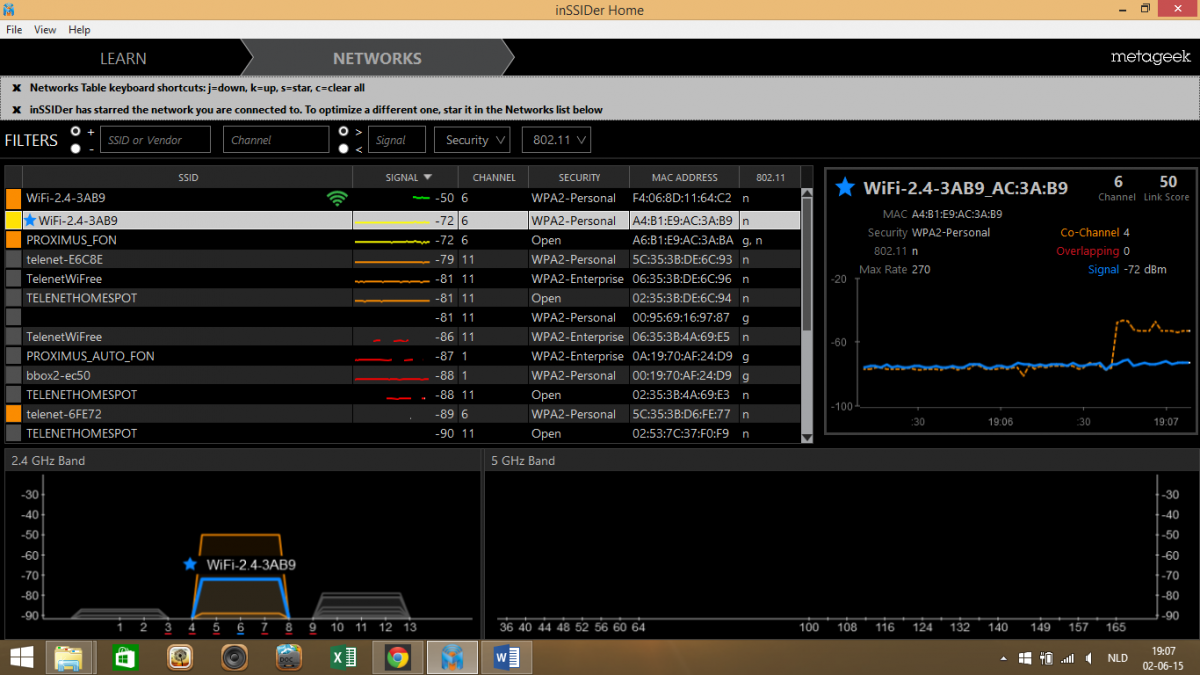Open the File menu
This screenshot has height=675, width=1200.
[x=14, y=30]
